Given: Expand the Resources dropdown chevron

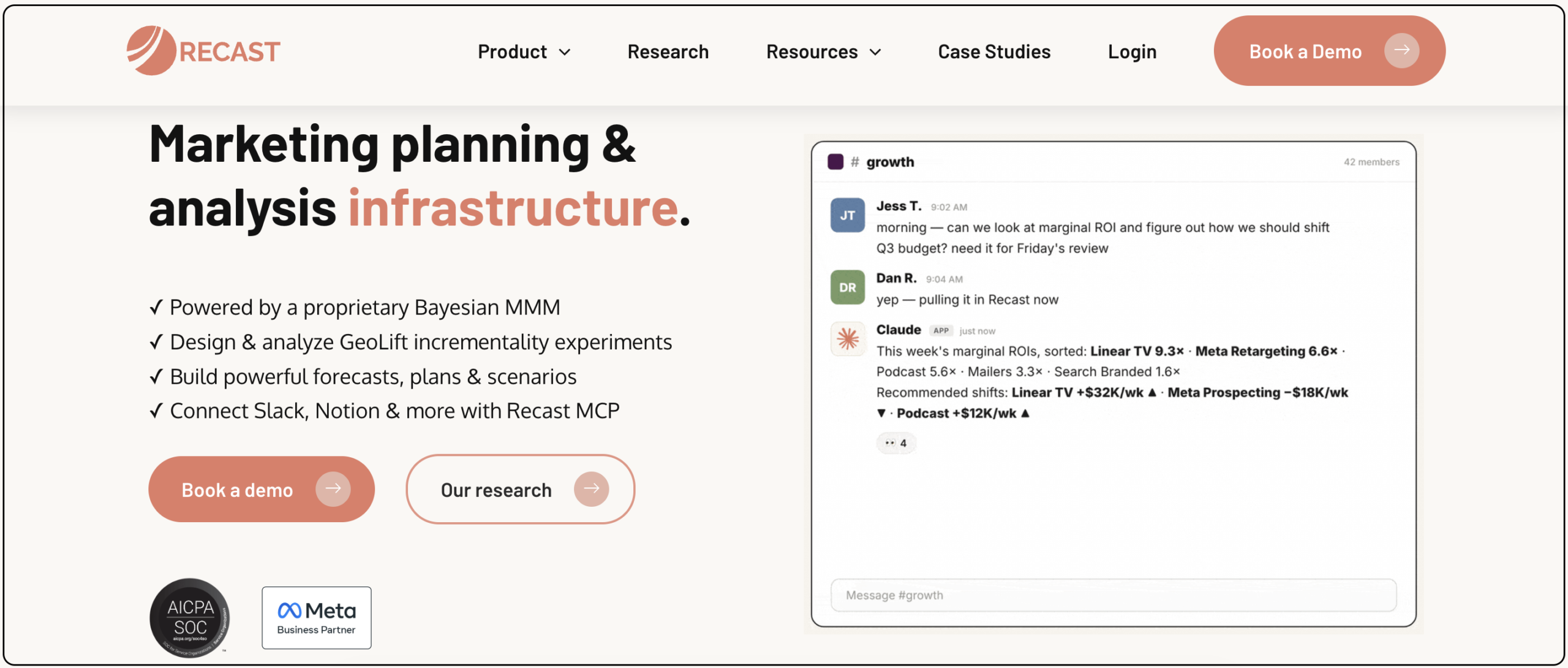Looking at the screenshot, I should (x=876, y=52).
